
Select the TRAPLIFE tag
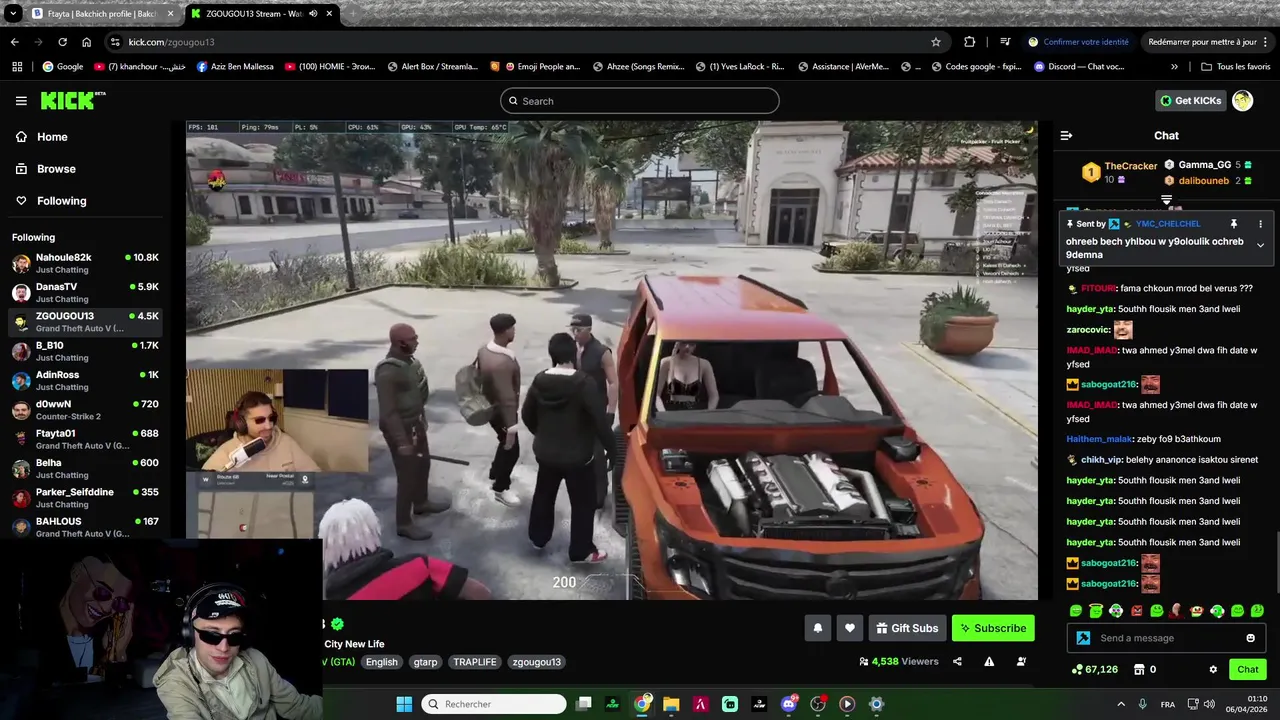[x=475, y=662]
